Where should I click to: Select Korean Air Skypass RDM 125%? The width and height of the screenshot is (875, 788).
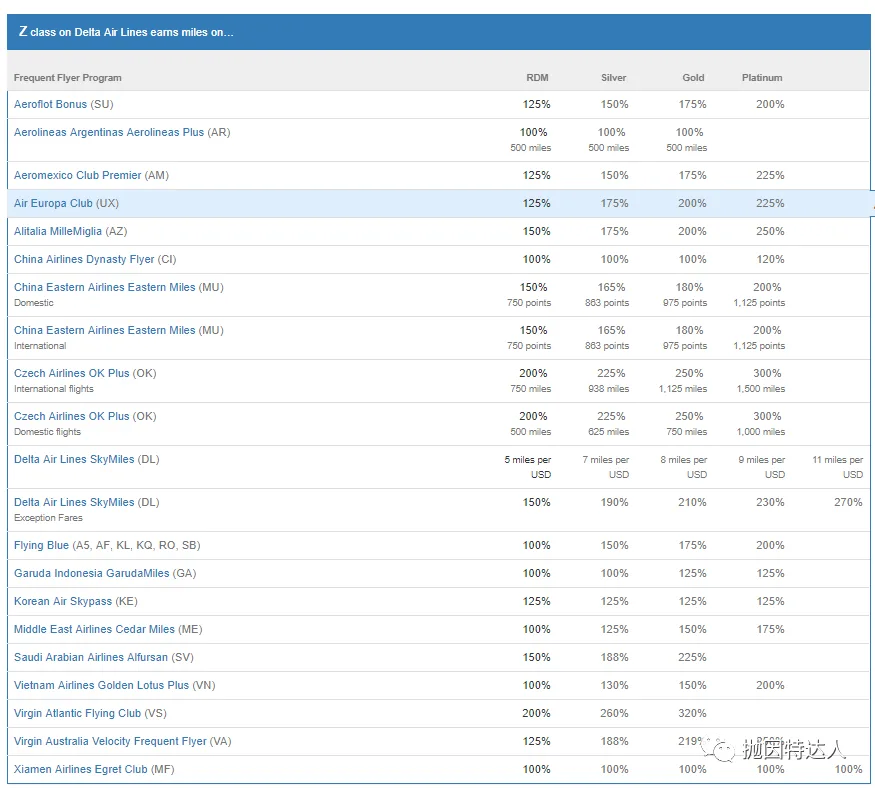pyautogui.click(x=536, y=601)
